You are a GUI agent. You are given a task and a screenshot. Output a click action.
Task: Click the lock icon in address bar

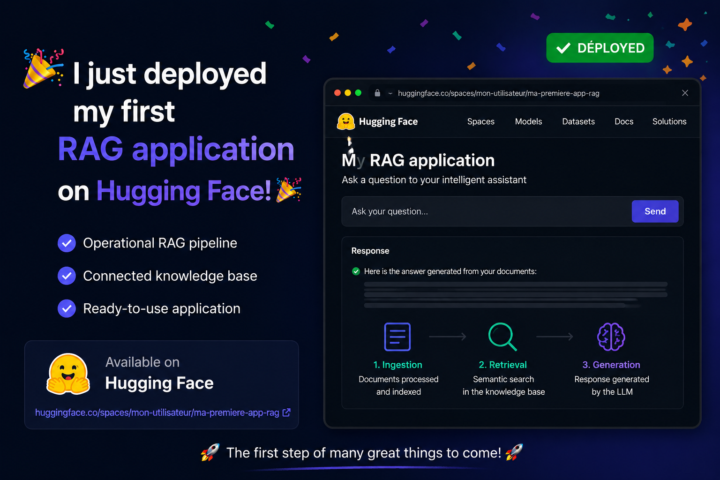(377, 93)
